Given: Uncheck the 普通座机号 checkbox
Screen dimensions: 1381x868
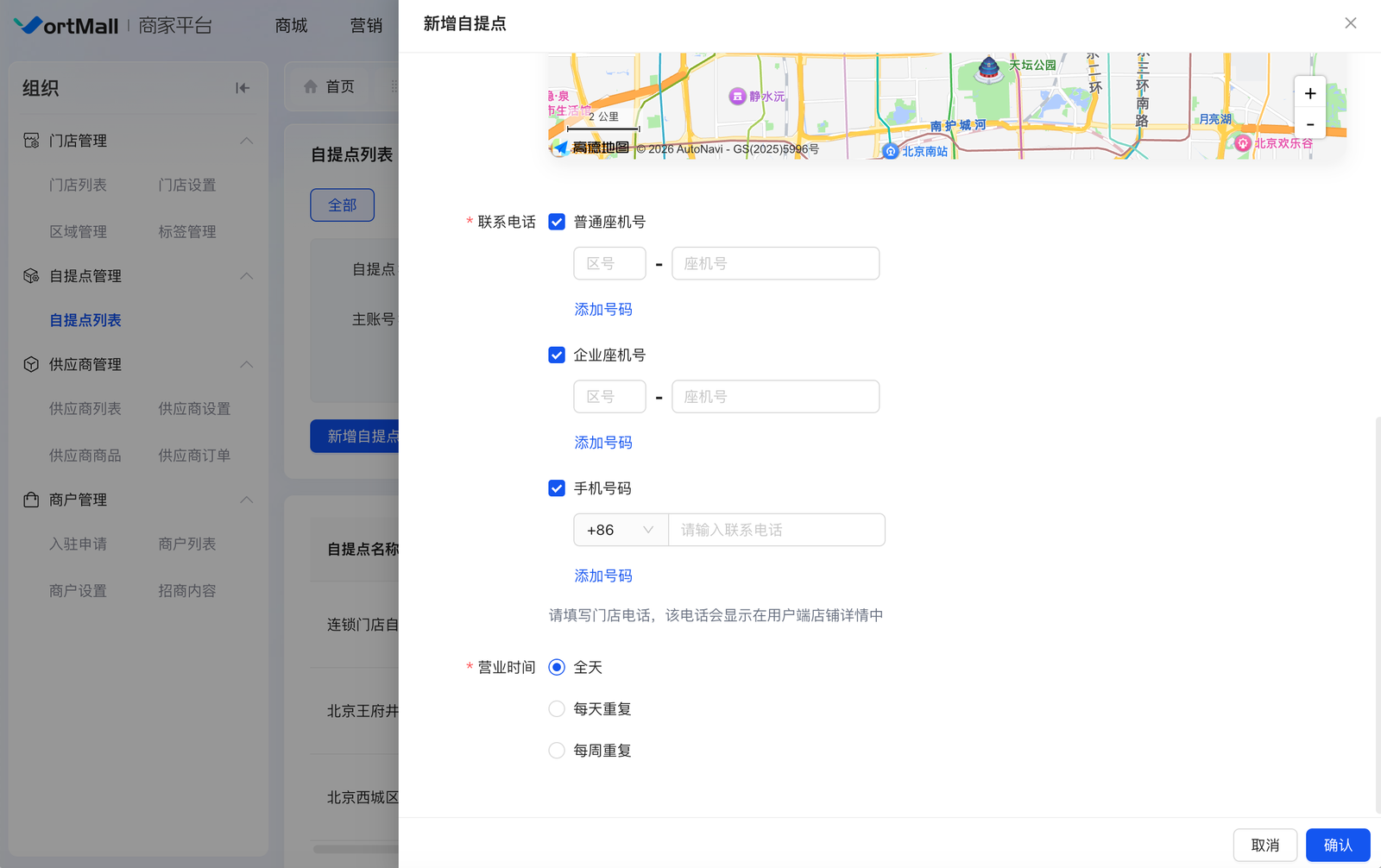Looking at the screenshot, I should (557, 222).
